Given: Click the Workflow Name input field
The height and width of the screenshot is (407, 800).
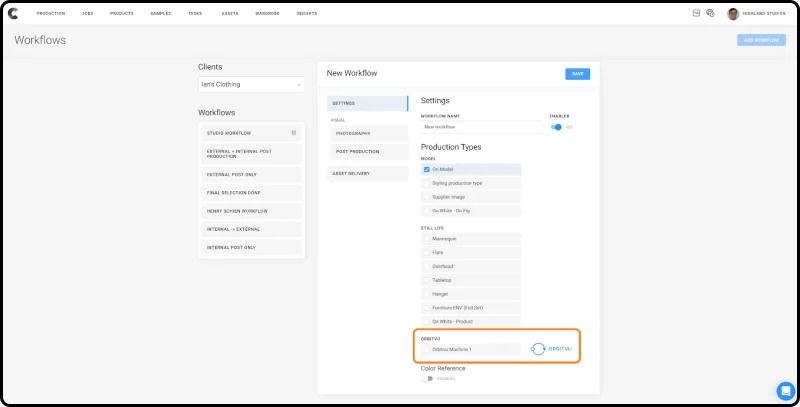Looking at the screenshot, I should point(481,127).
